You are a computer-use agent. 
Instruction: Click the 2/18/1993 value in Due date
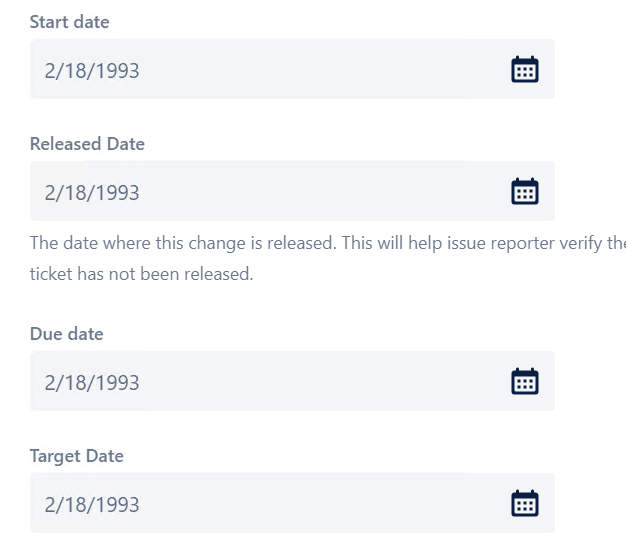(x=92, y=383)
